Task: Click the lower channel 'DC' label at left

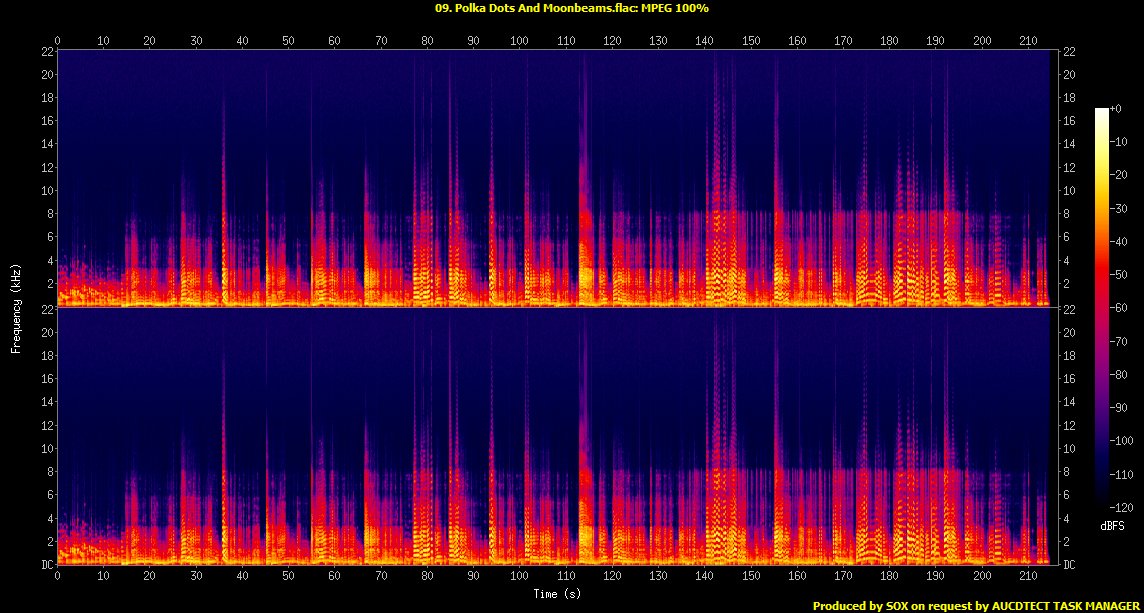Action: click(x=45, y=564)
